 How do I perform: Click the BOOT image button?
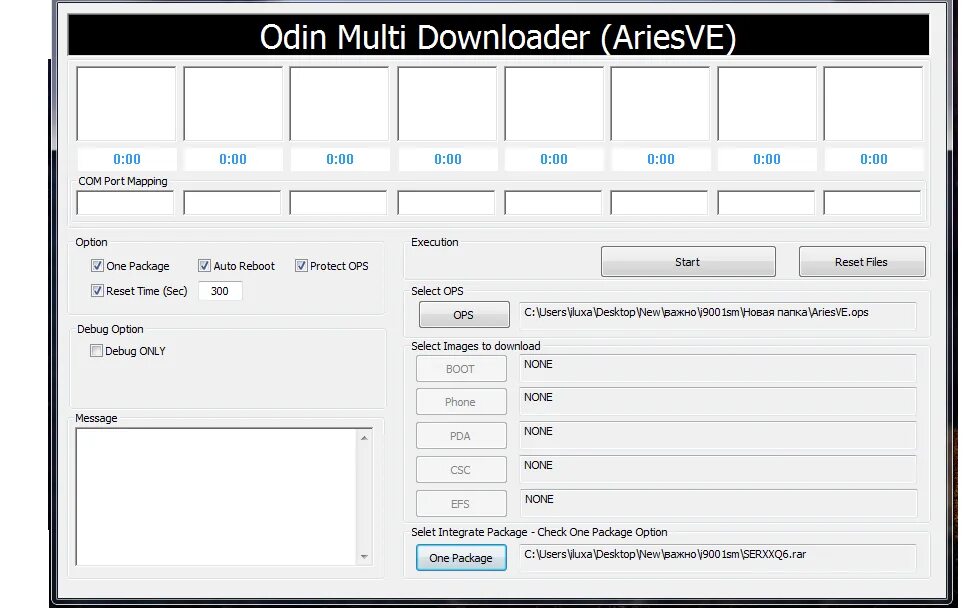[461, 369]
